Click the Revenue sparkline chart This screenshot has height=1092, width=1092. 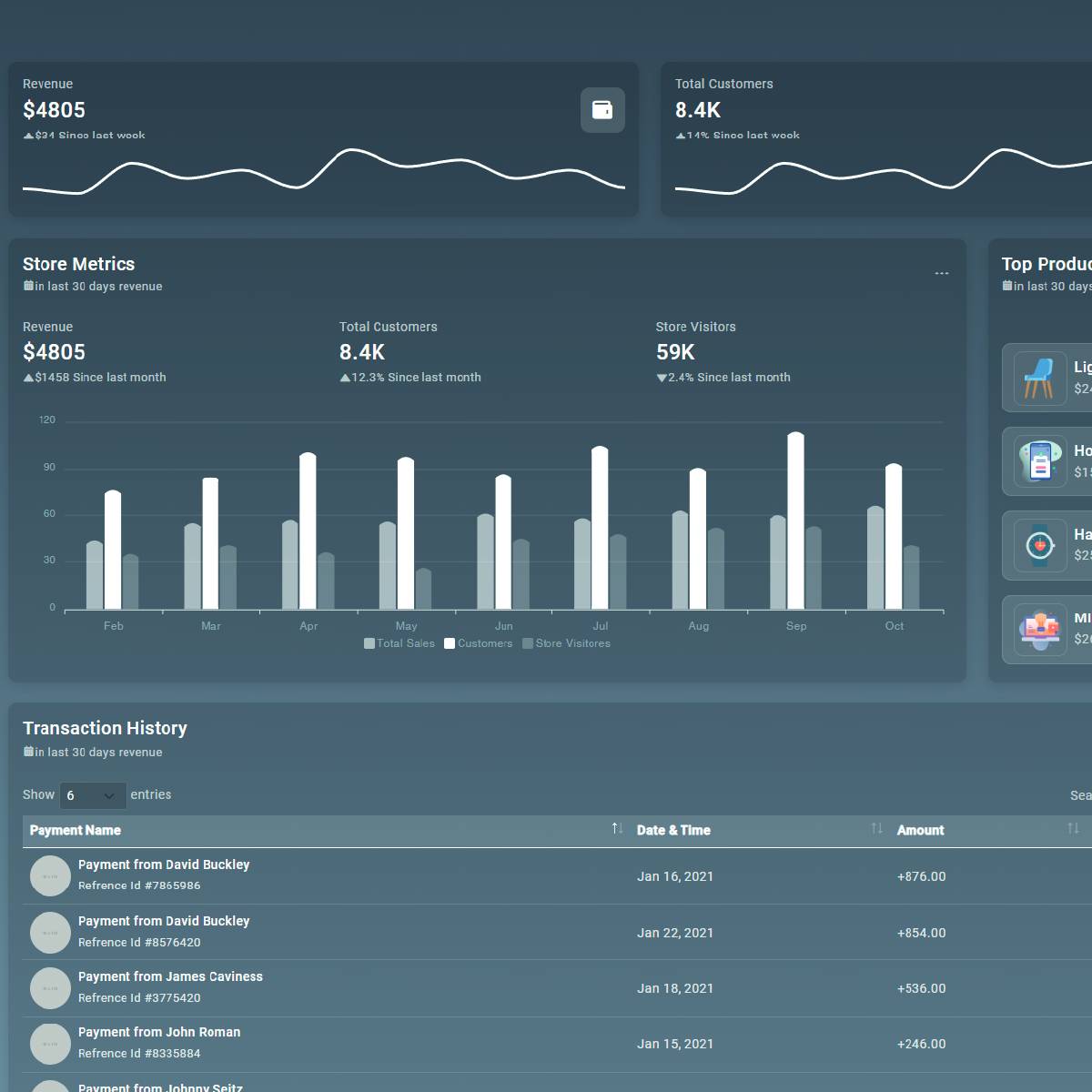click(x=323, y=173)
